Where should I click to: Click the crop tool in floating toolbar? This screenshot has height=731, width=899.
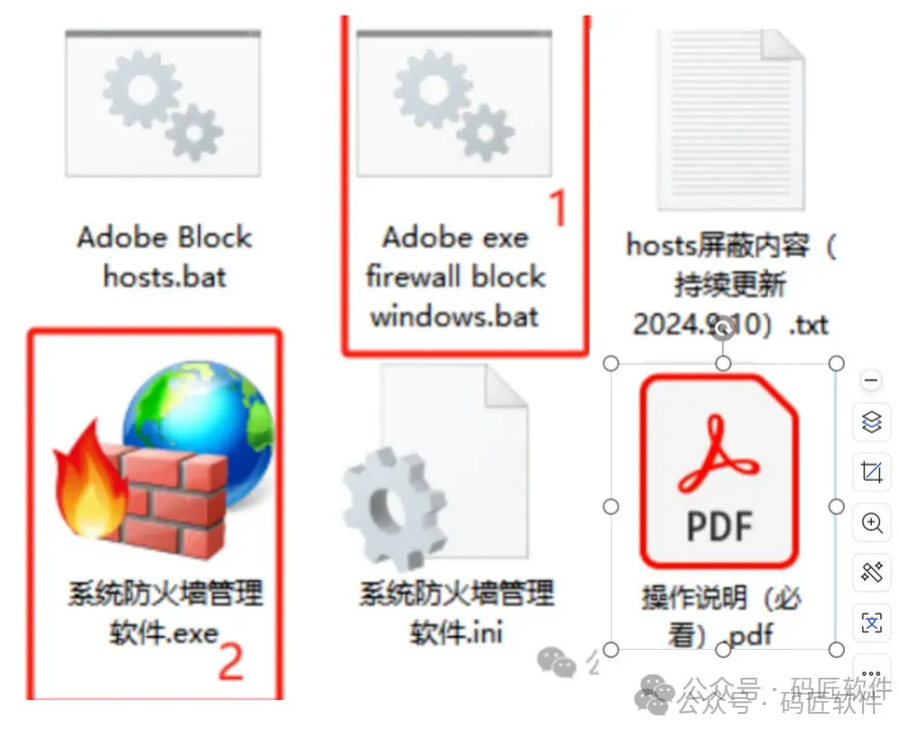871,472
